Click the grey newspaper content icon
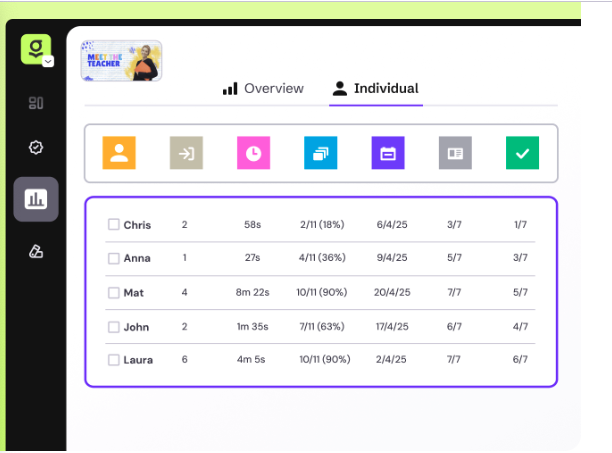 click(455, 153)
